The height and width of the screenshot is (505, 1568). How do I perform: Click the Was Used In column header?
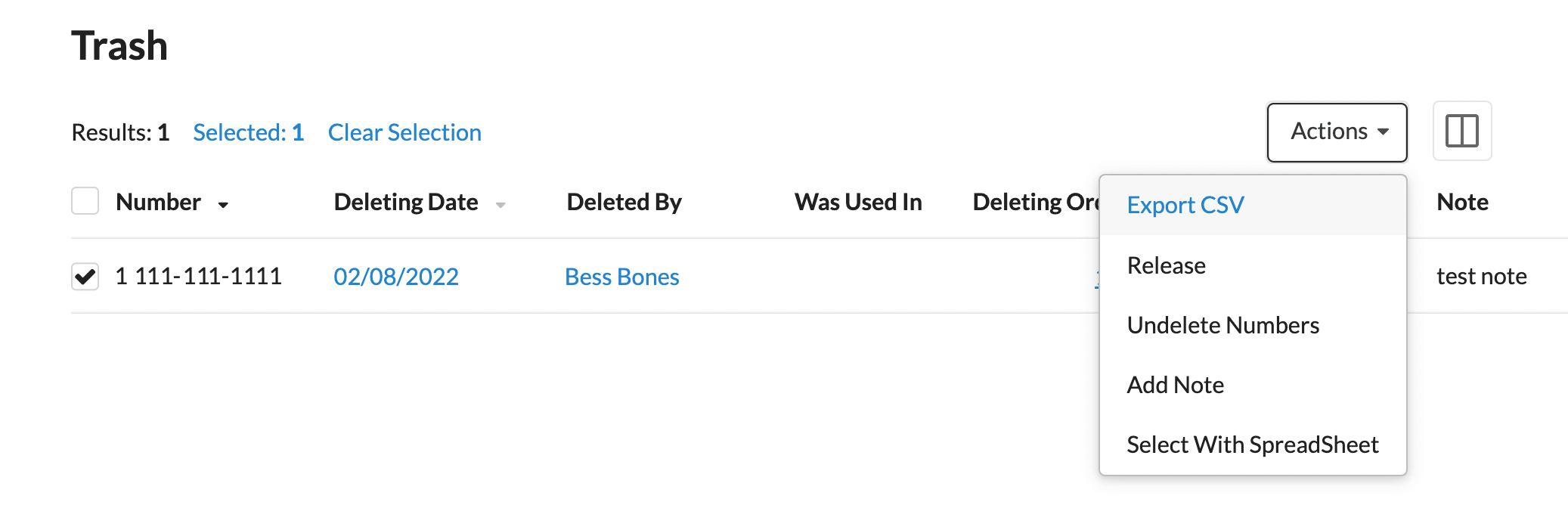[x=858, y=202]
